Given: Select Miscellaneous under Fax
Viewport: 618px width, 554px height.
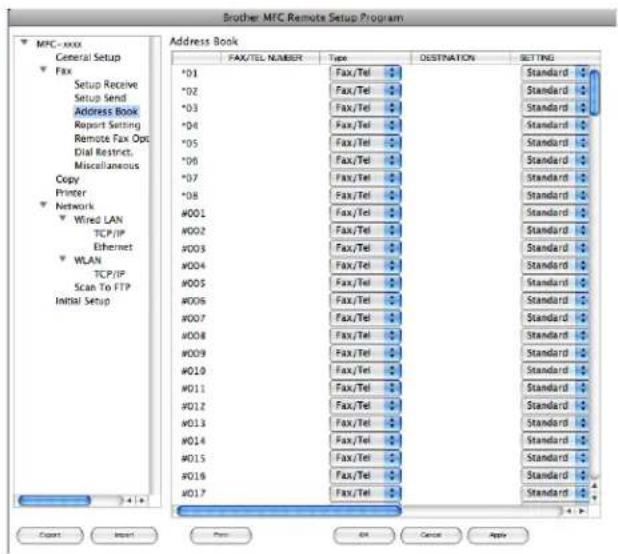Looking at the screenshot, I should [x=106, y=165].
